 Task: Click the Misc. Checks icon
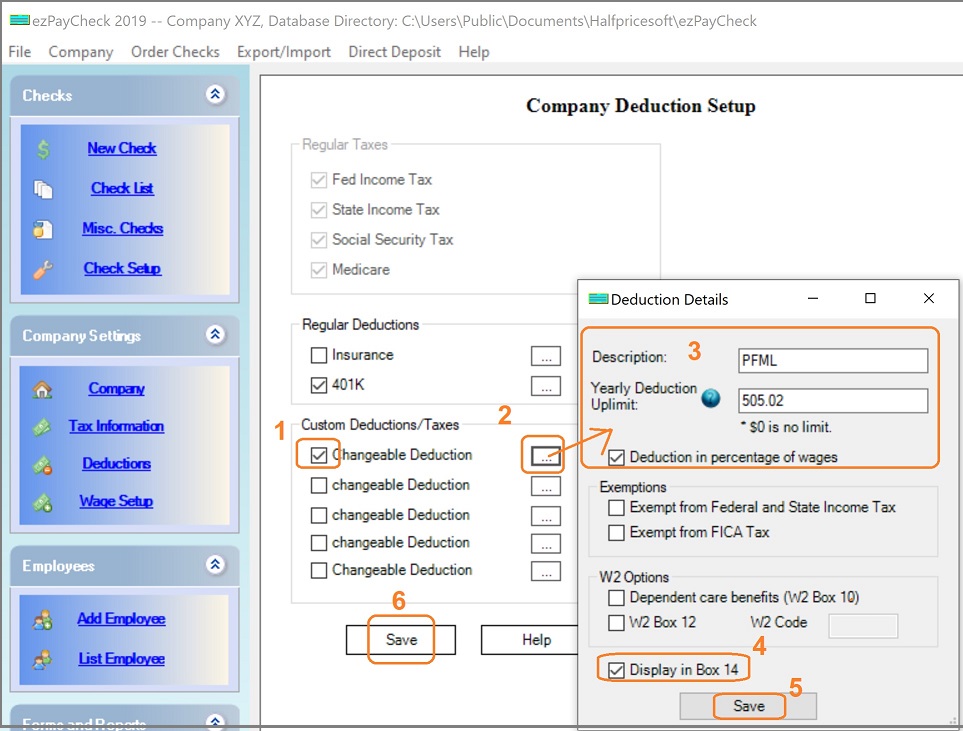click(x=43, y=229)
